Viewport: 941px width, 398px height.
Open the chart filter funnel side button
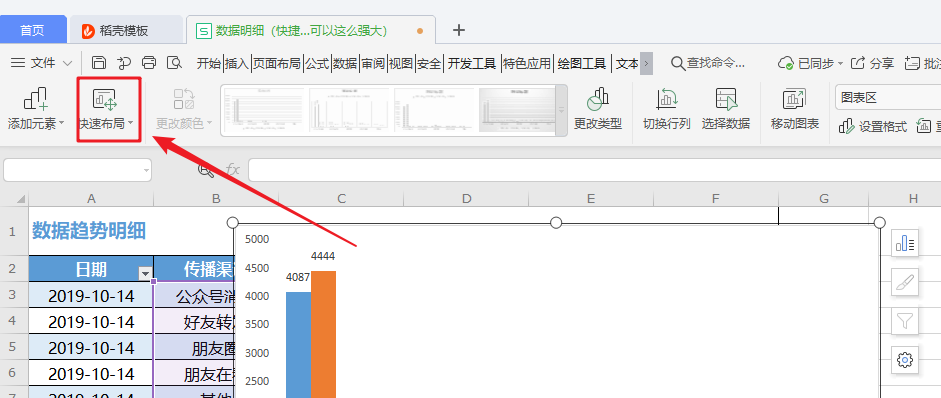(904, 321)
